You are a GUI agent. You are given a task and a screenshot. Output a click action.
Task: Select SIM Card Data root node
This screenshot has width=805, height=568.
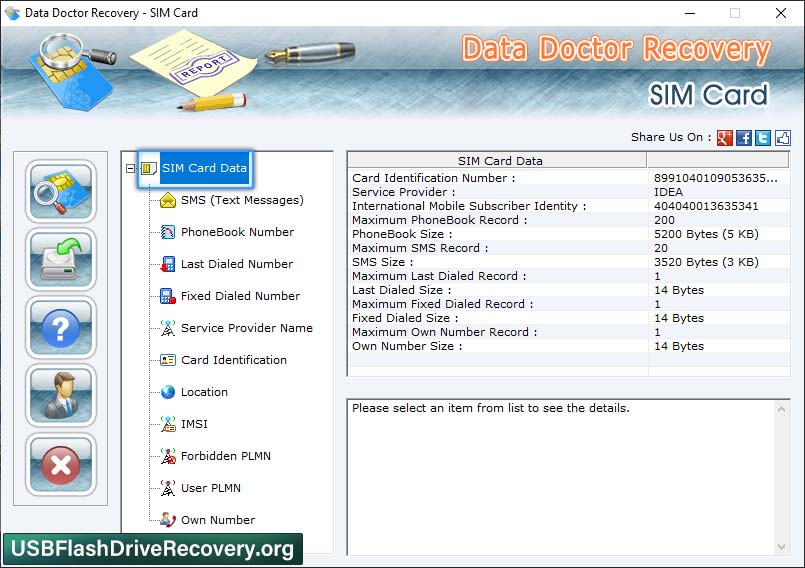click(x=204, y=168)
